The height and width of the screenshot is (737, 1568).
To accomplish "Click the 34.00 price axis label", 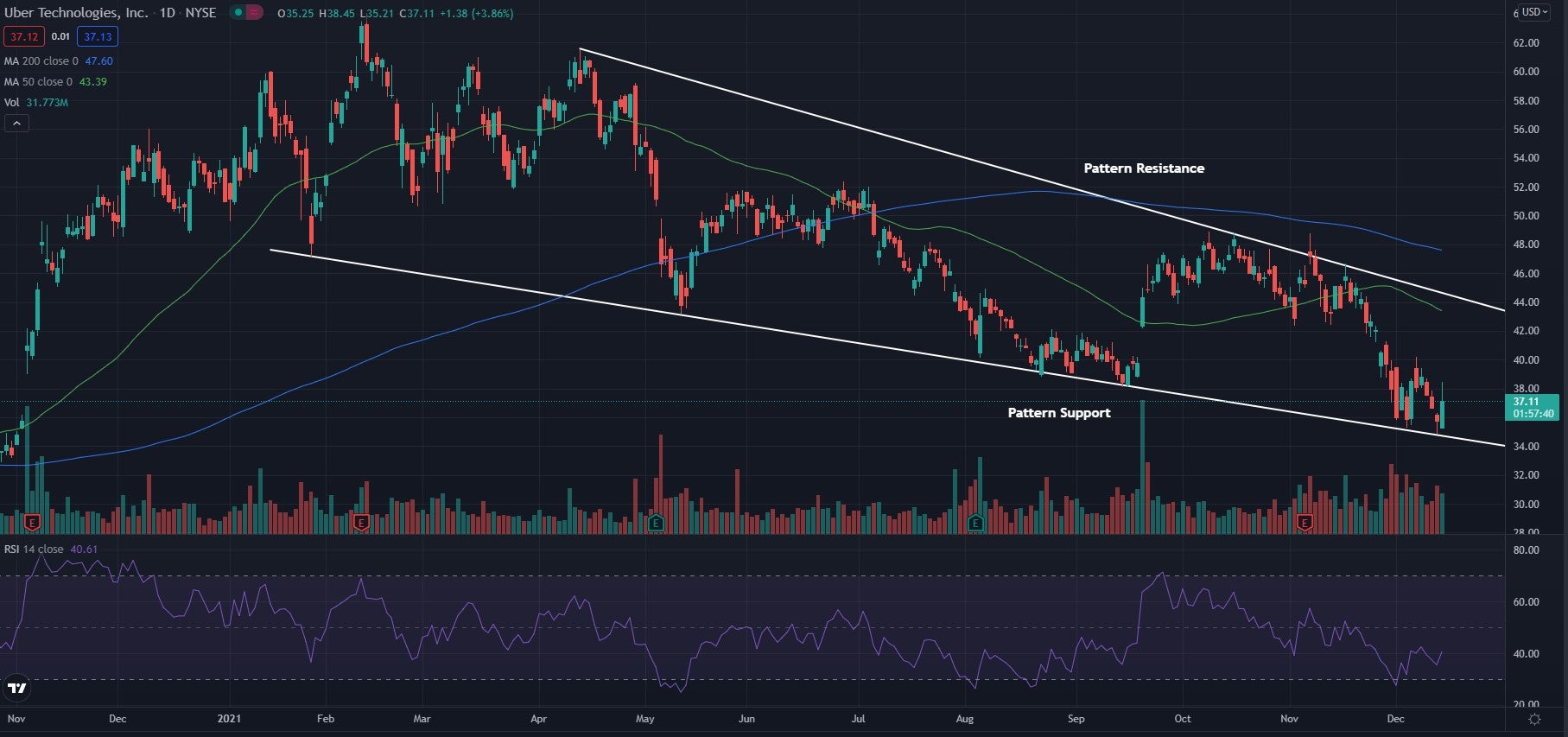I will tap(1526, 447).
